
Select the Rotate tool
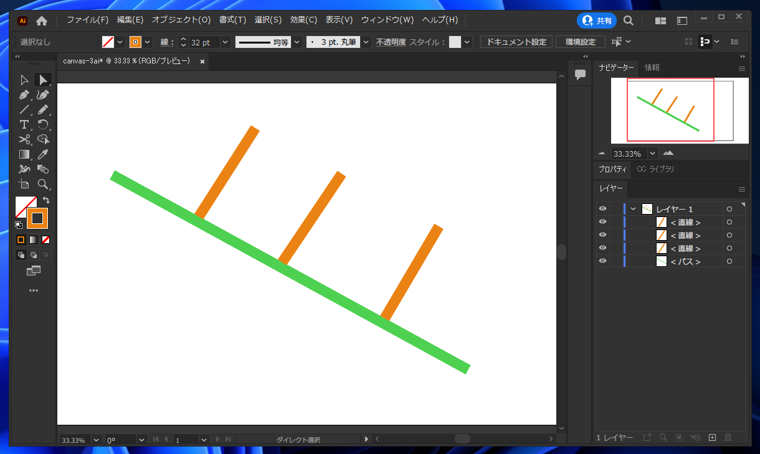(43, 125)
